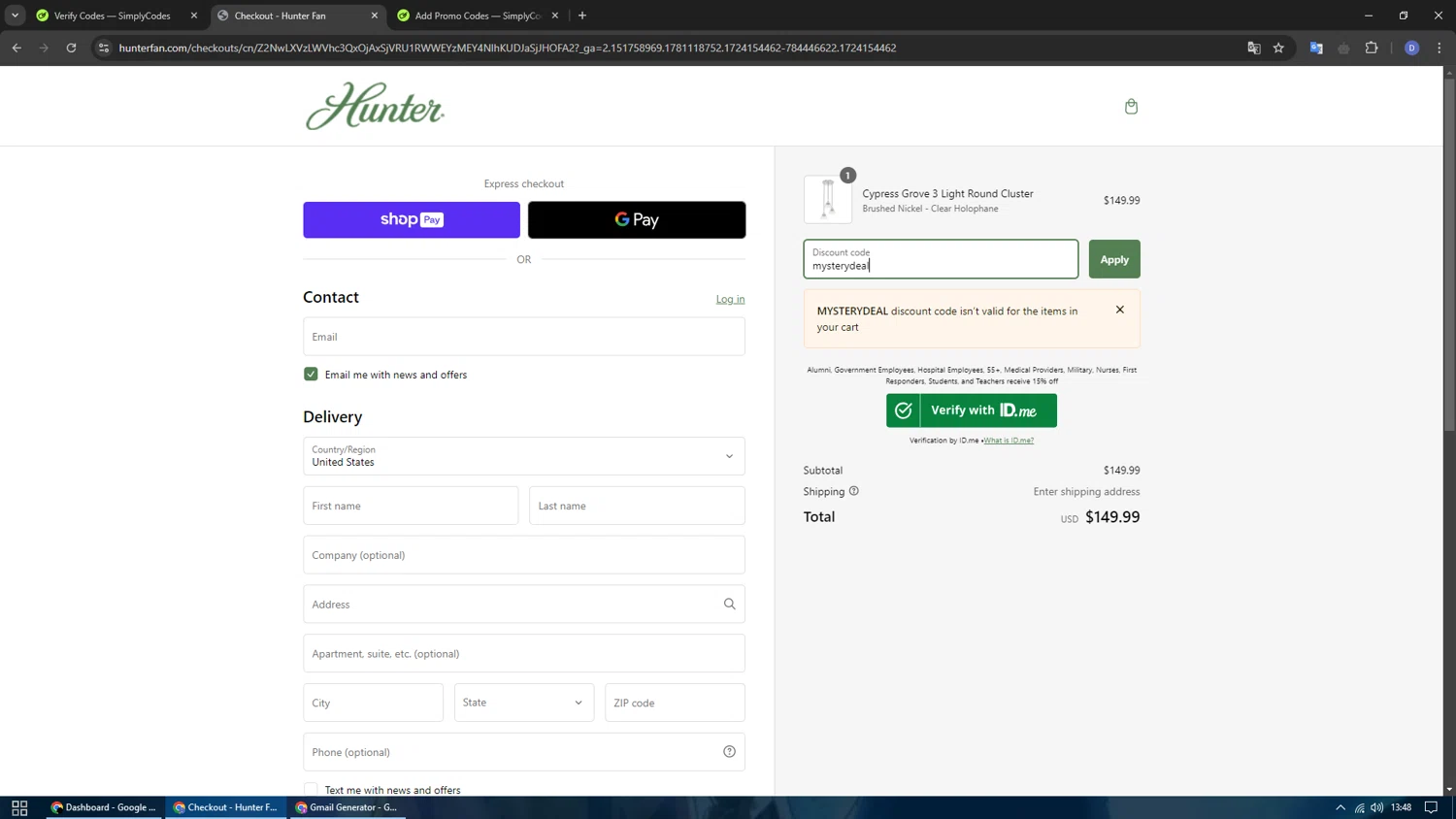Open the What is ID.me? link
The height and width of the screenshot is (819, 1456).
coord(1009,441)
